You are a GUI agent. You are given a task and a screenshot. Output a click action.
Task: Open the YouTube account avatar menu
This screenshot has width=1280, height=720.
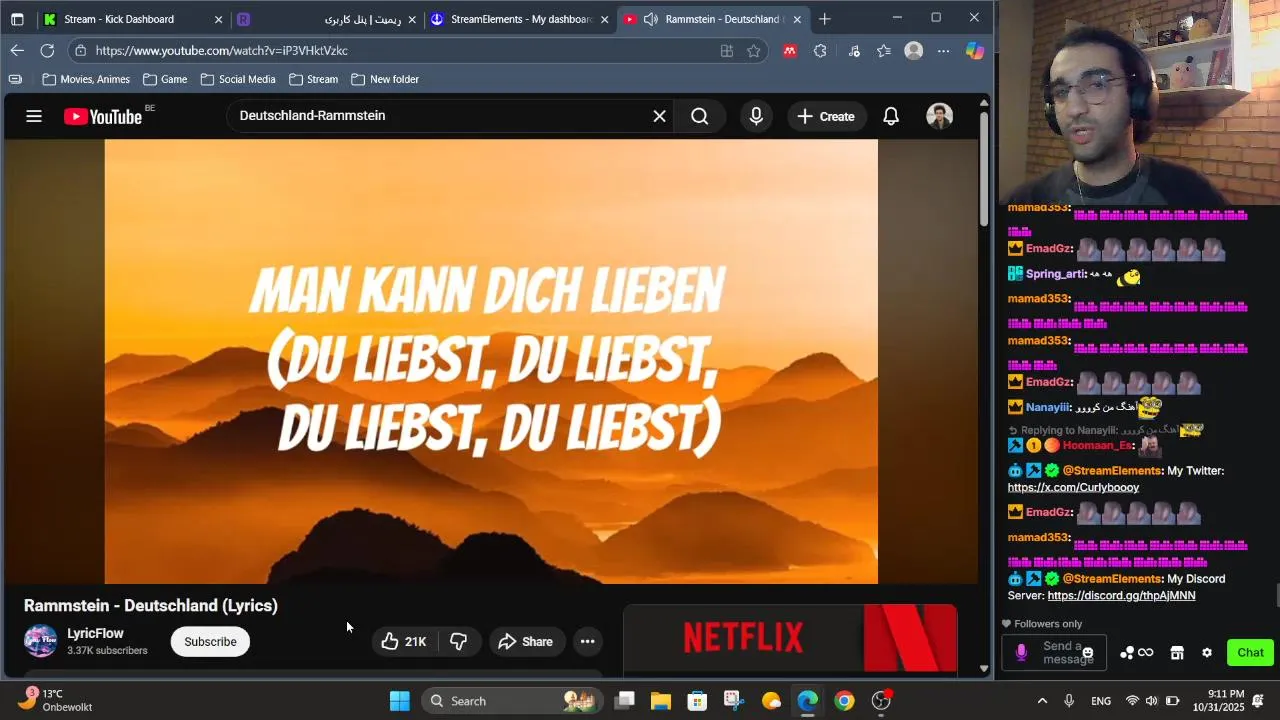pyautogui.click(x=939, y=116)
